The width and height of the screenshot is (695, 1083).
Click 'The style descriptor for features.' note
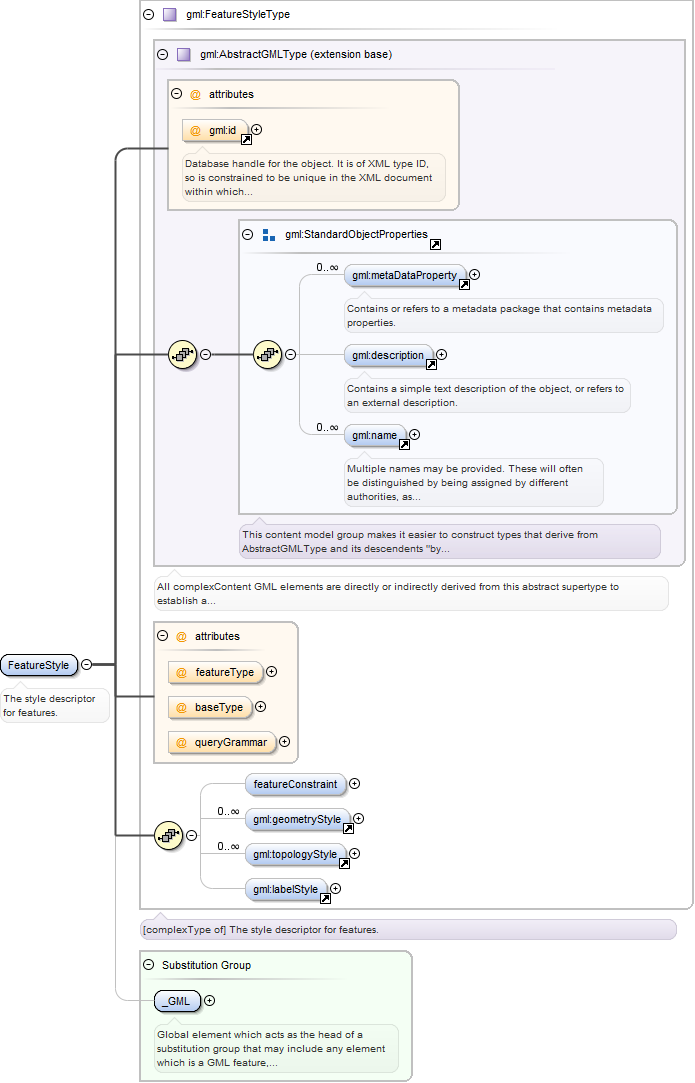pyautogui.click(x=55, y=705)
